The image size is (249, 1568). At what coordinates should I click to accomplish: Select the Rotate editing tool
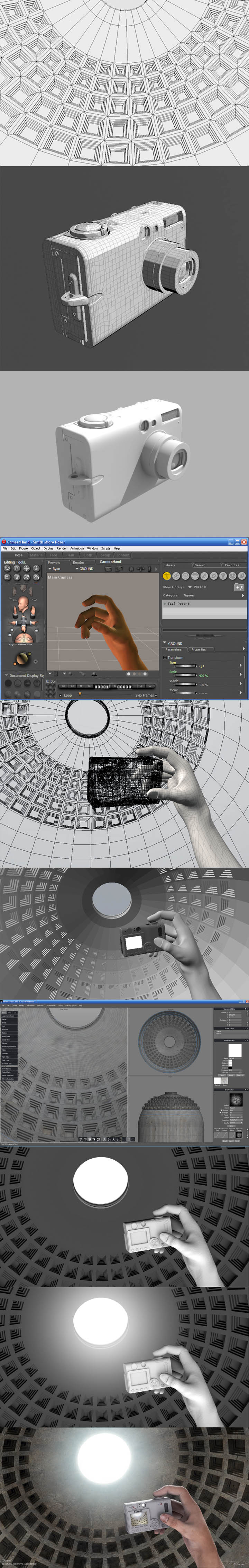pyautogui.click(x=7, y=568)
